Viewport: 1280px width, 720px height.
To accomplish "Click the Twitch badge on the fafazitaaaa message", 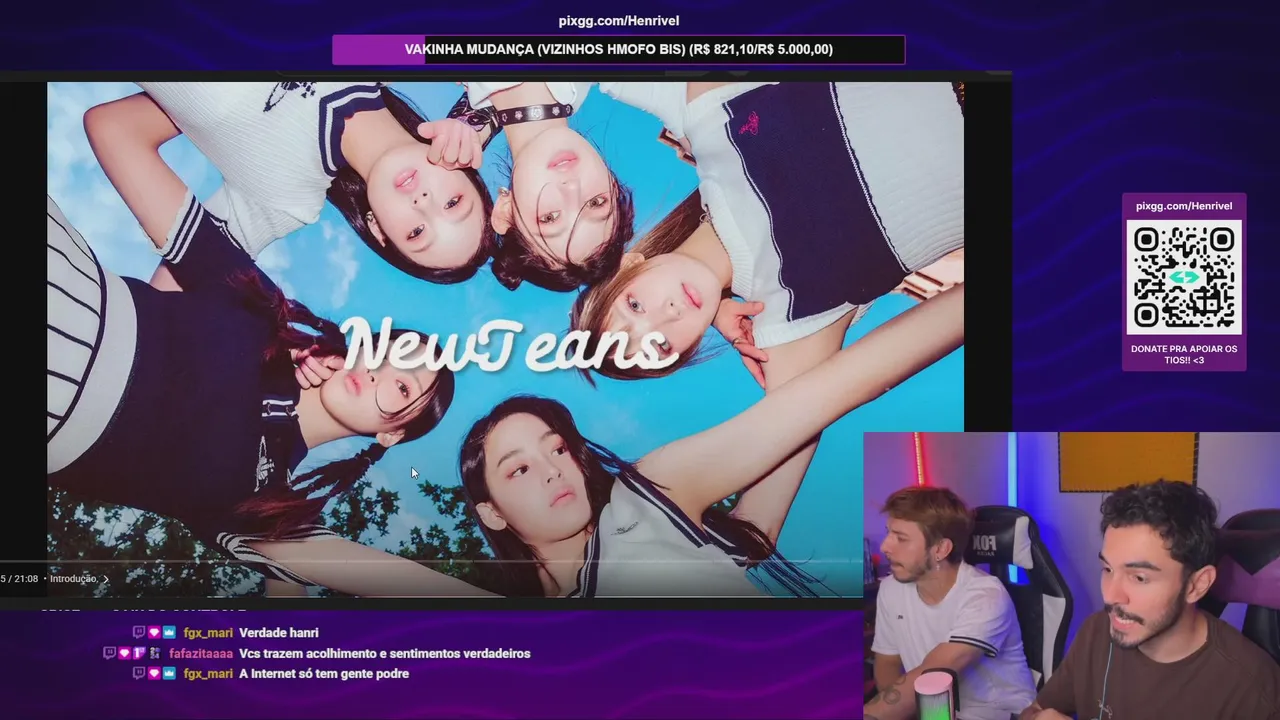I will (x=110, y=653).
